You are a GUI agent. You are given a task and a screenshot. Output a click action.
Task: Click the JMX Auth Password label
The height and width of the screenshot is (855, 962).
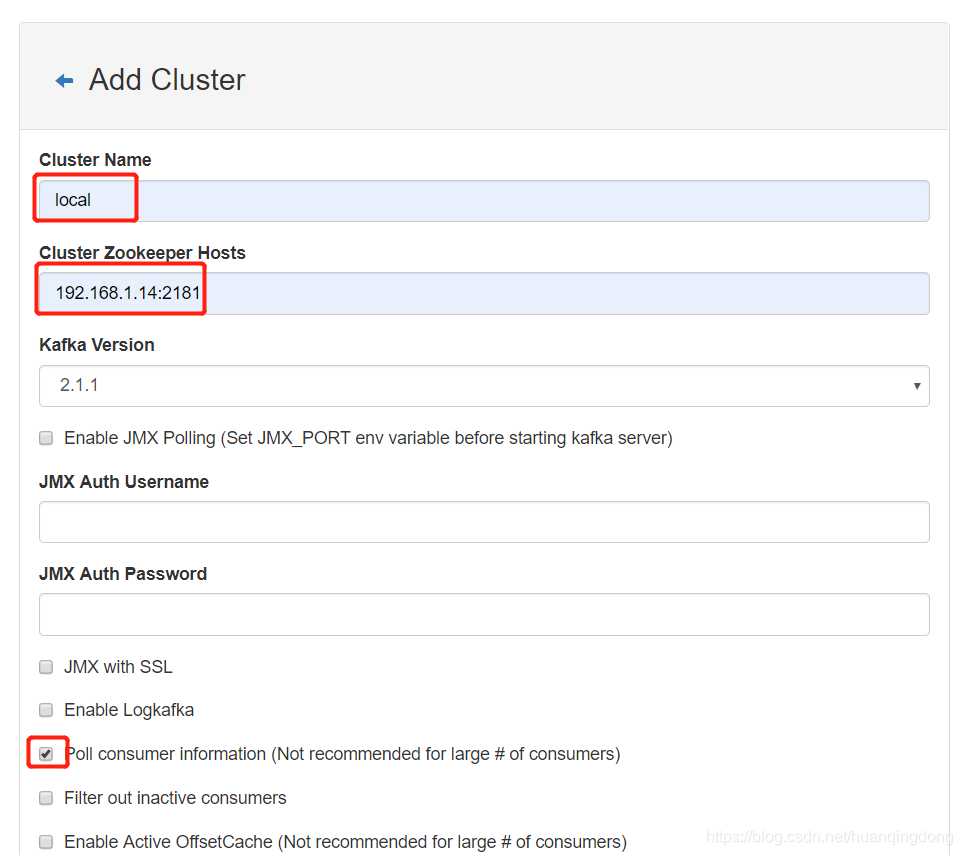[x=123, y=573]
